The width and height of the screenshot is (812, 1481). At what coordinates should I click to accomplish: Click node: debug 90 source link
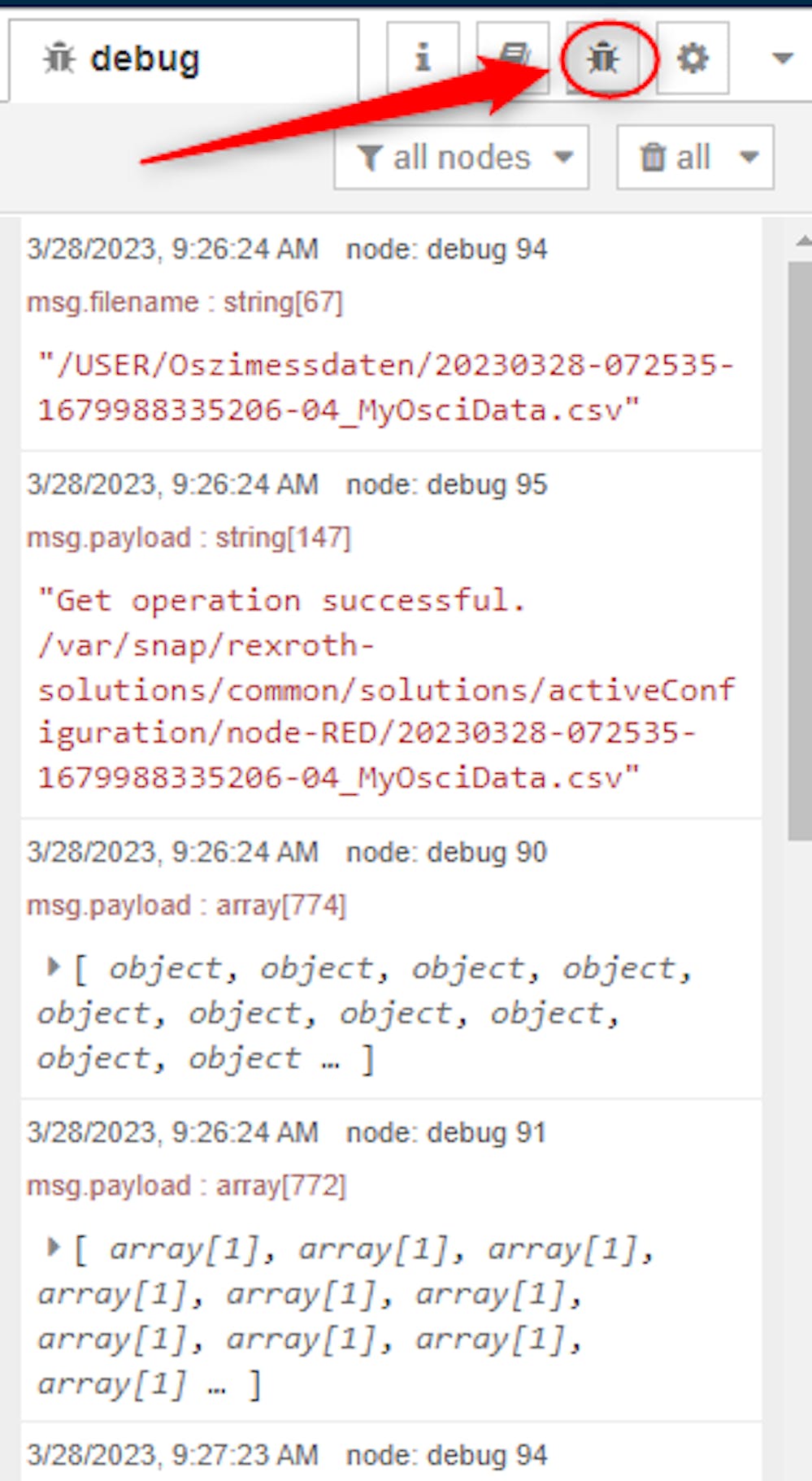coord(446,852)
